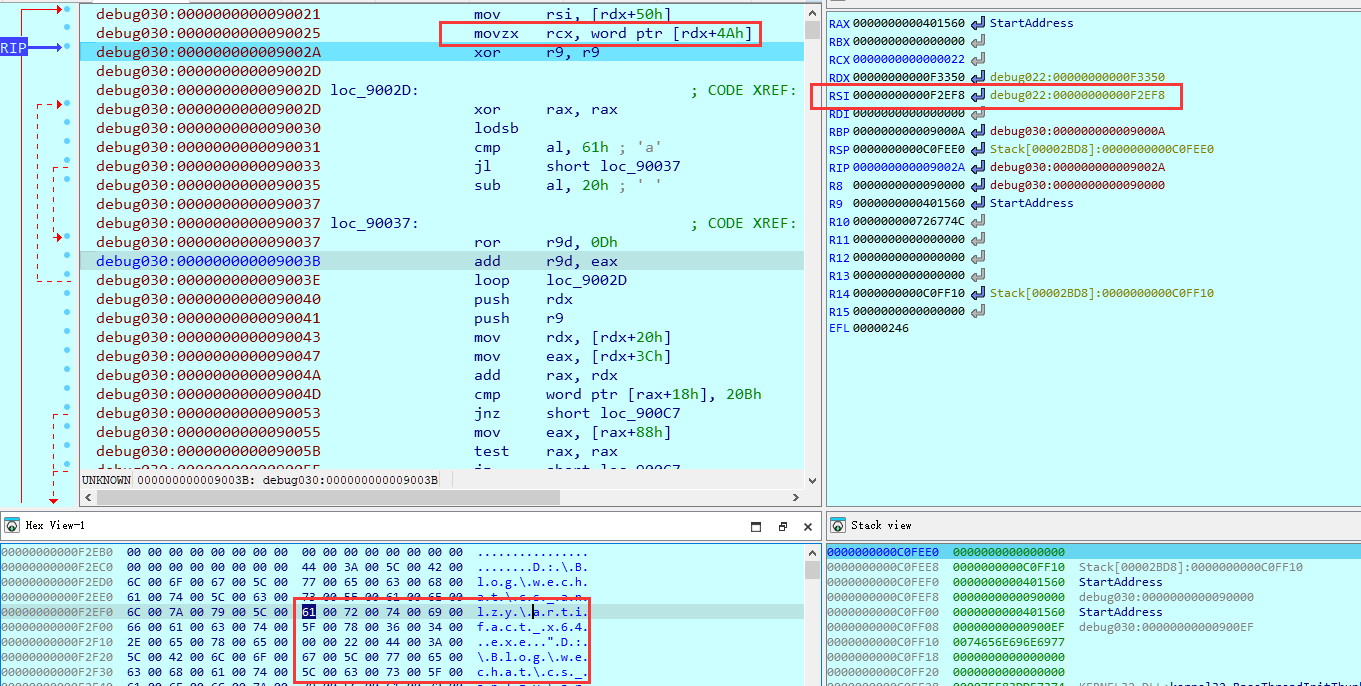Follow the R9 register jump arrow

[x=978, y=203]
